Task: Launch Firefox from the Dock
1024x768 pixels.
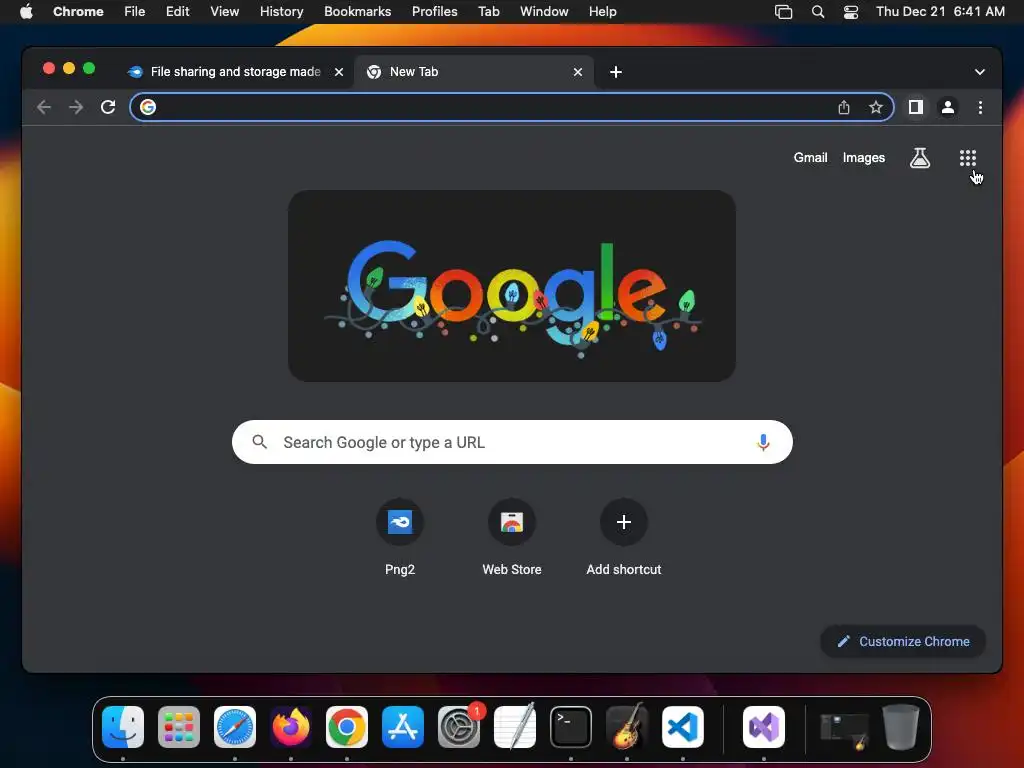Action: pyautogui.click(x=291, y=727)
